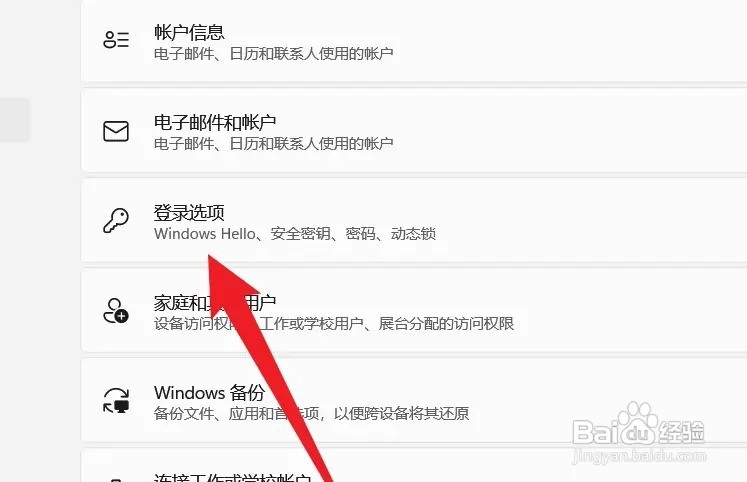Click the 设备访问权限 description text
The width and height of the screenshot is (747, 482).
point(334,323)
